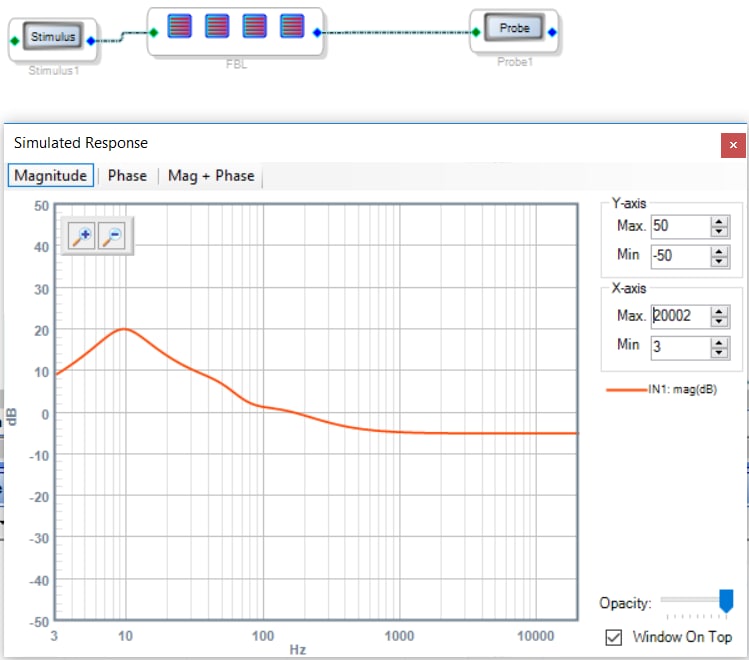Select the Stimulus block
This screenshot has width=749, height=660.
coord(53,37)
